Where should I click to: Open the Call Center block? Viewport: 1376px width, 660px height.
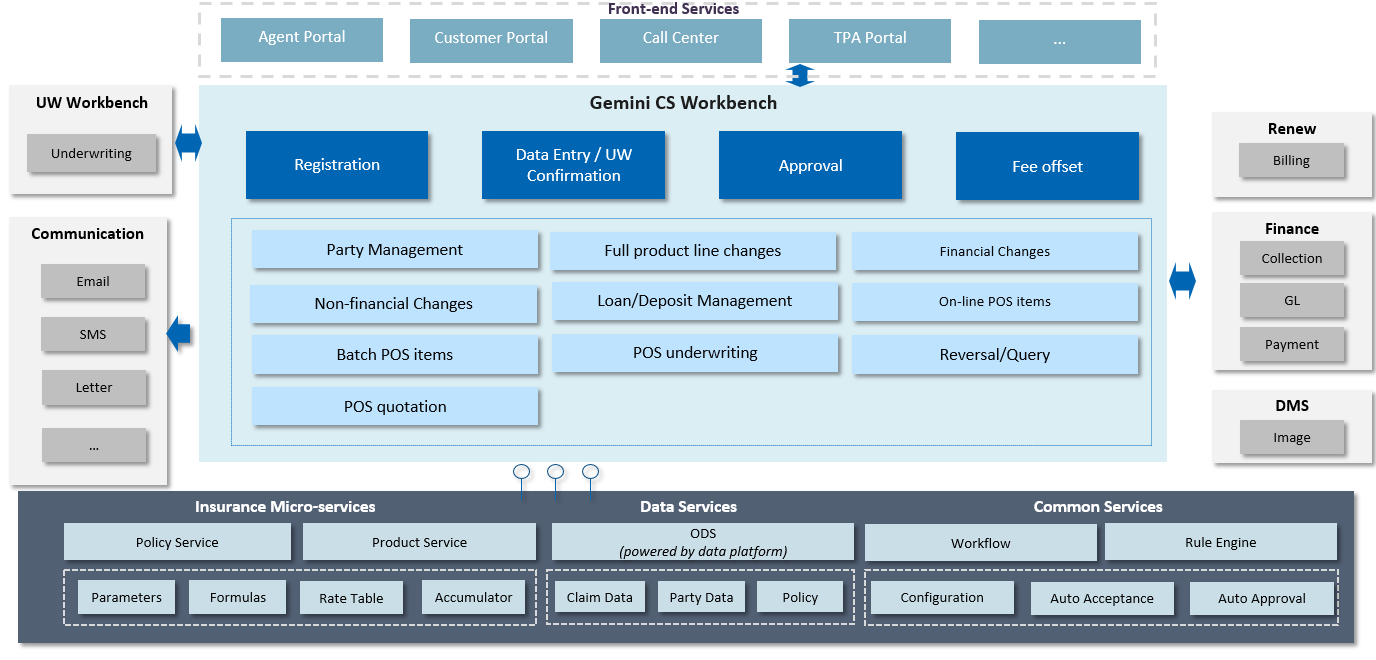pyautogui.click(x=680, y=40)
